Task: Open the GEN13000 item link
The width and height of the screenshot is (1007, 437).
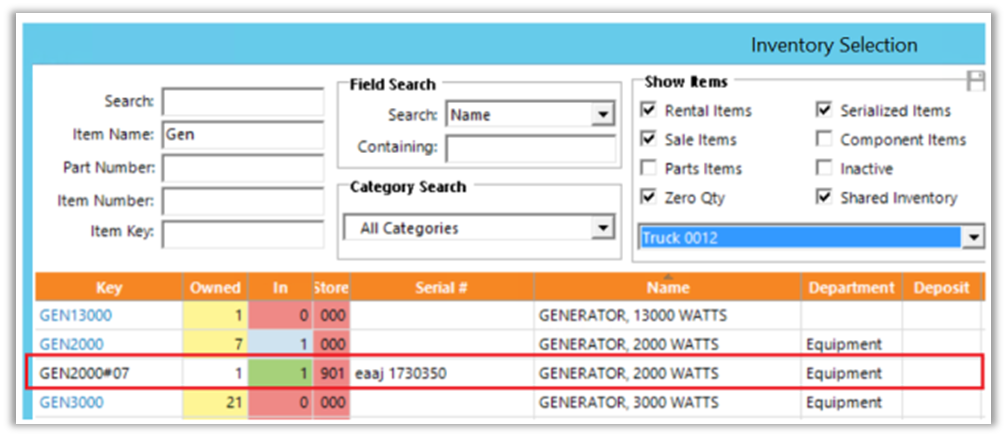Action: pos(76,315)
